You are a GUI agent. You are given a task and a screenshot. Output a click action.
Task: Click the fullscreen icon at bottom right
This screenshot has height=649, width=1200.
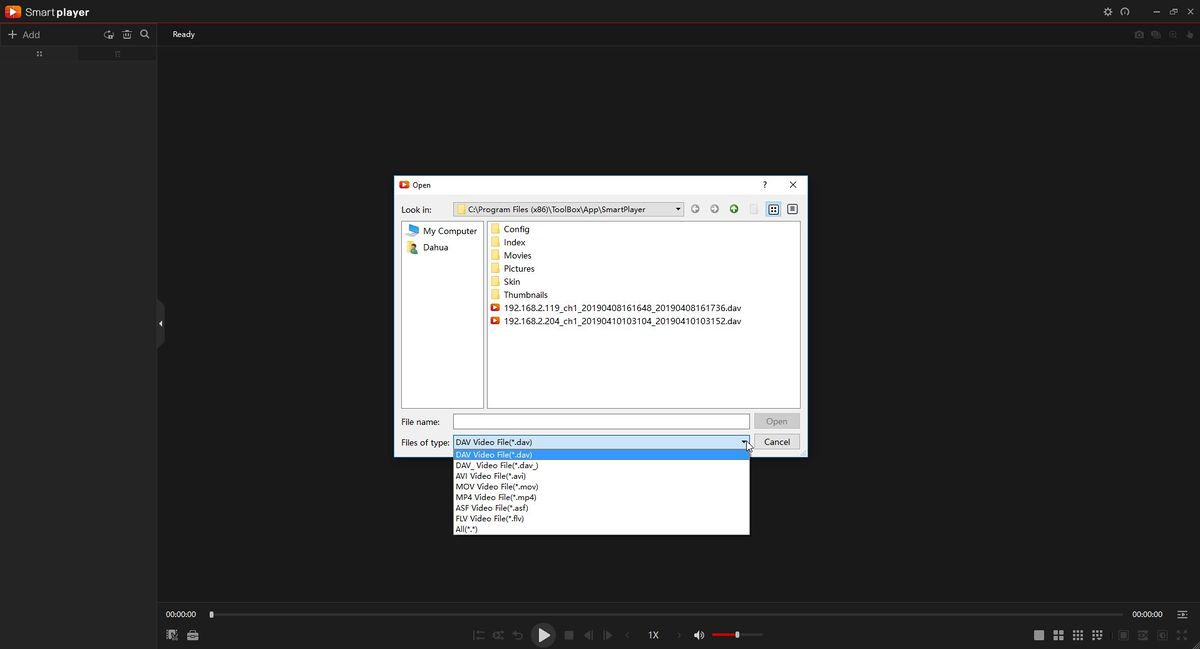pyautogui.click(x=1182, y=635)
